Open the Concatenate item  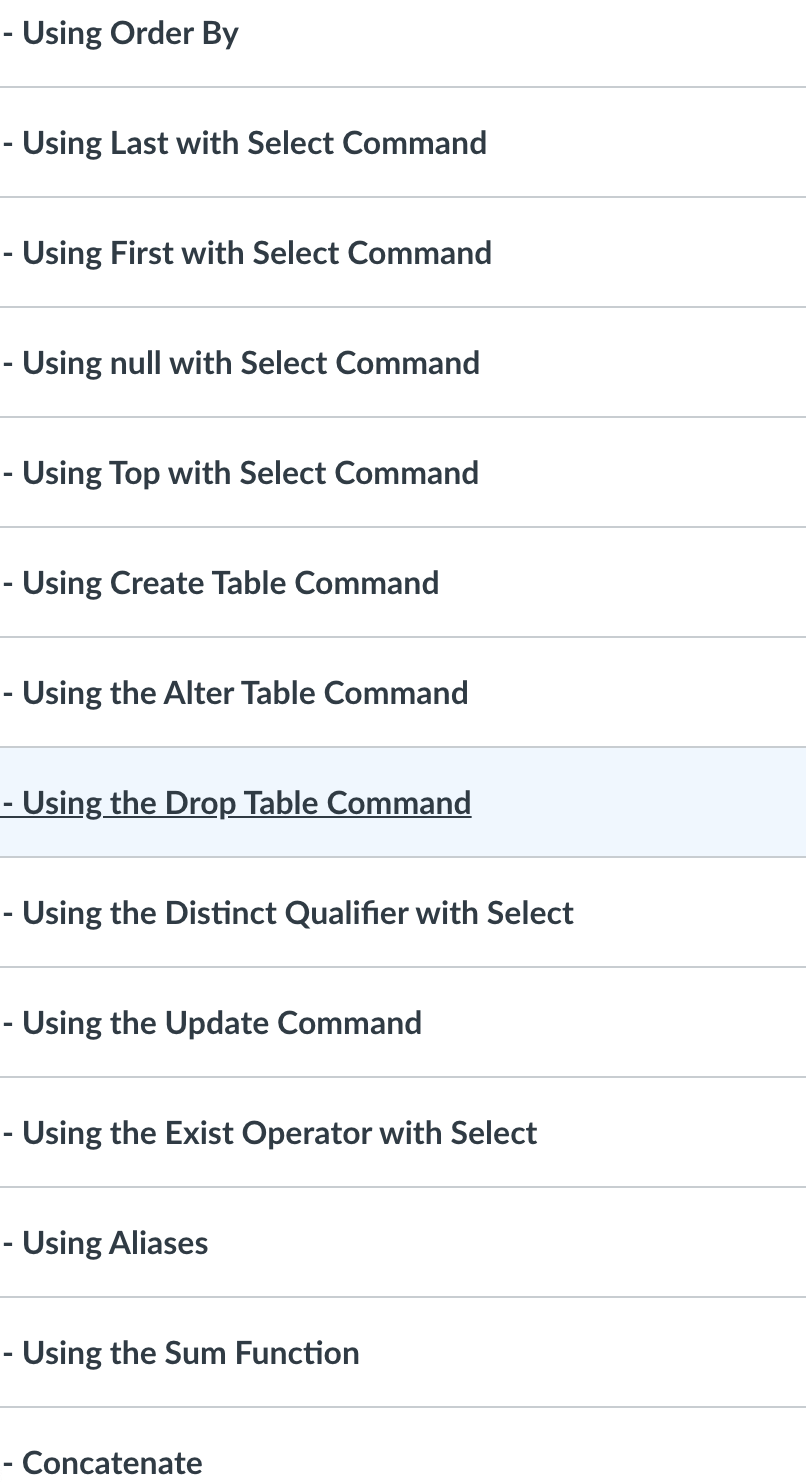pos(102,1463)
